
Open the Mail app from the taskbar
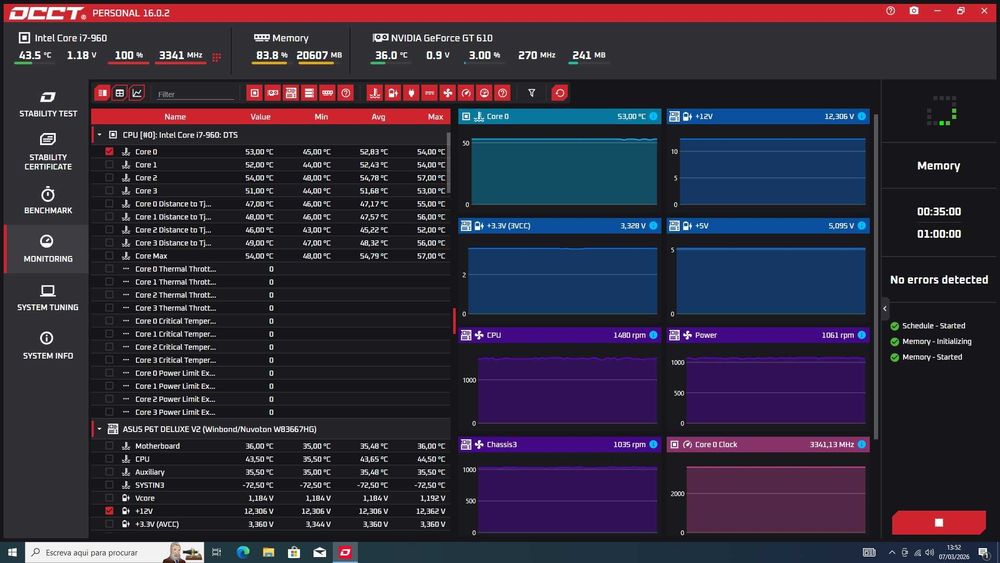click(x=320, y=552)
